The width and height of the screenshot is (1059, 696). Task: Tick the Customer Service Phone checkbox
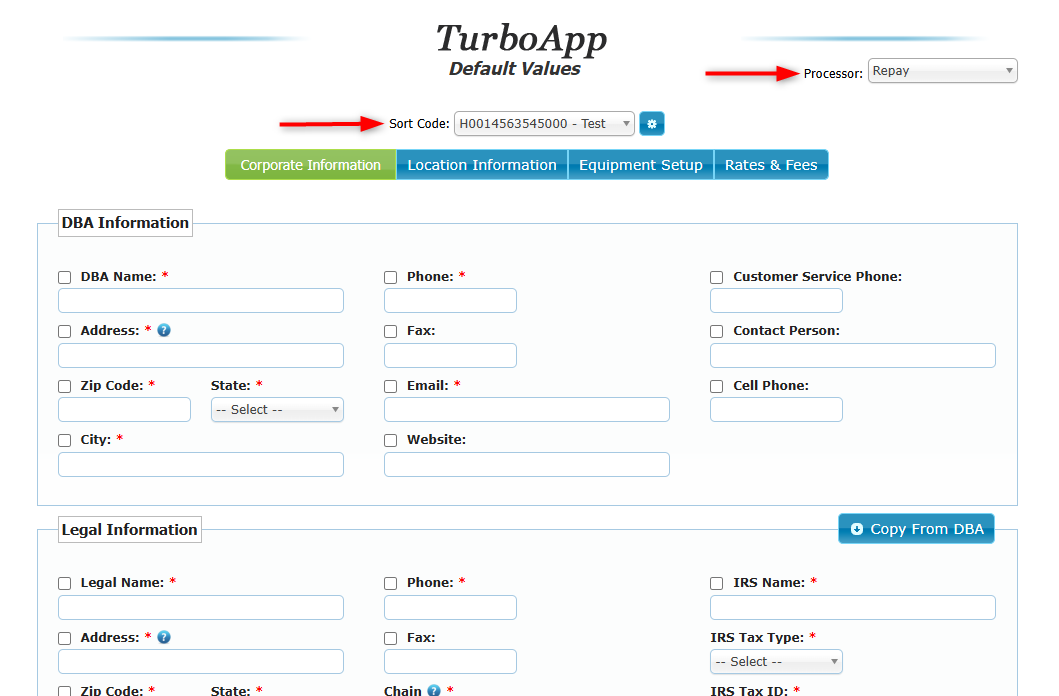(717, 277)
